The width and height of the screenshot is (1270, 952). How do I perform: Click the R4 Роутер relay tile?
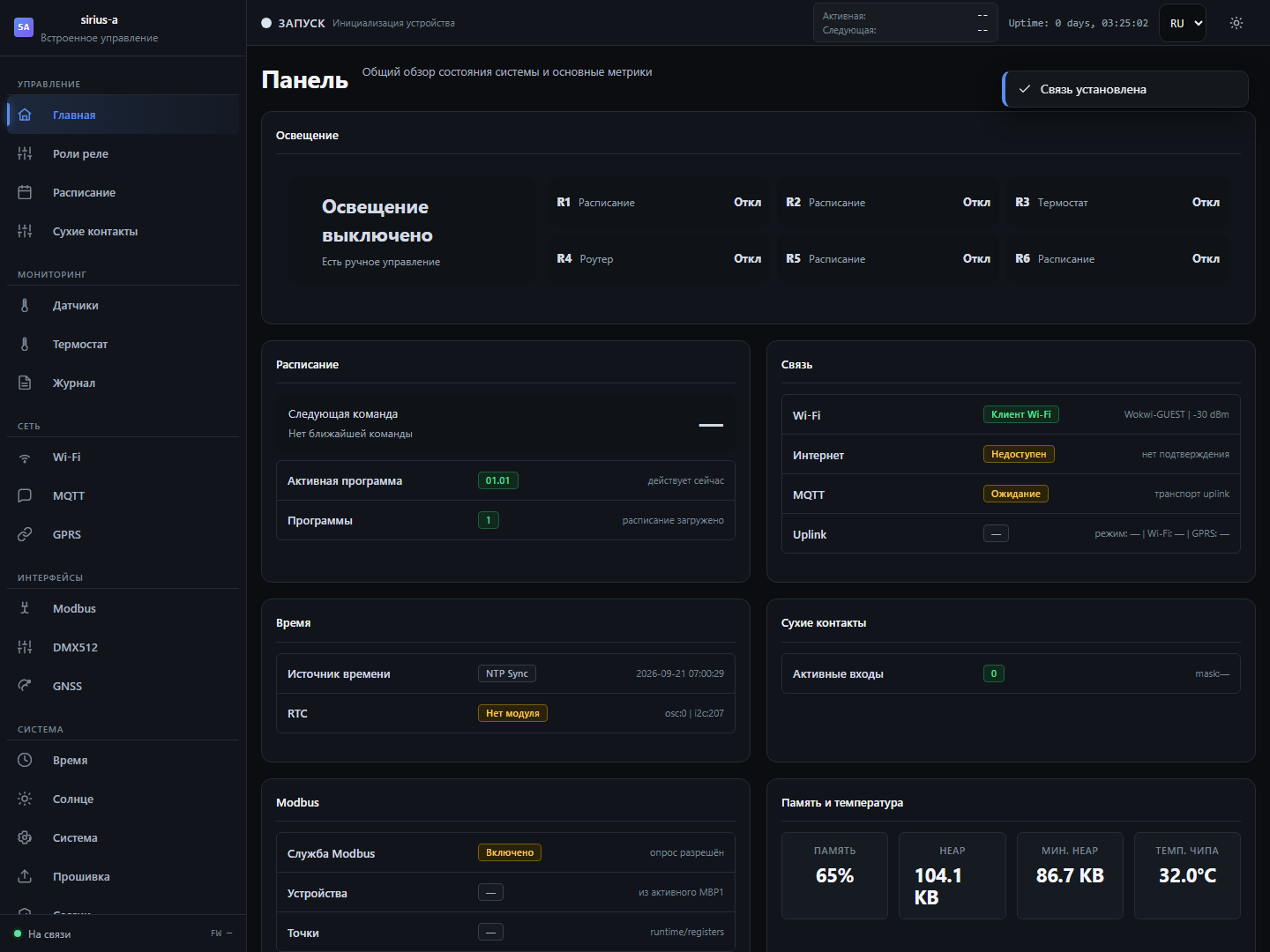[659, 259]
